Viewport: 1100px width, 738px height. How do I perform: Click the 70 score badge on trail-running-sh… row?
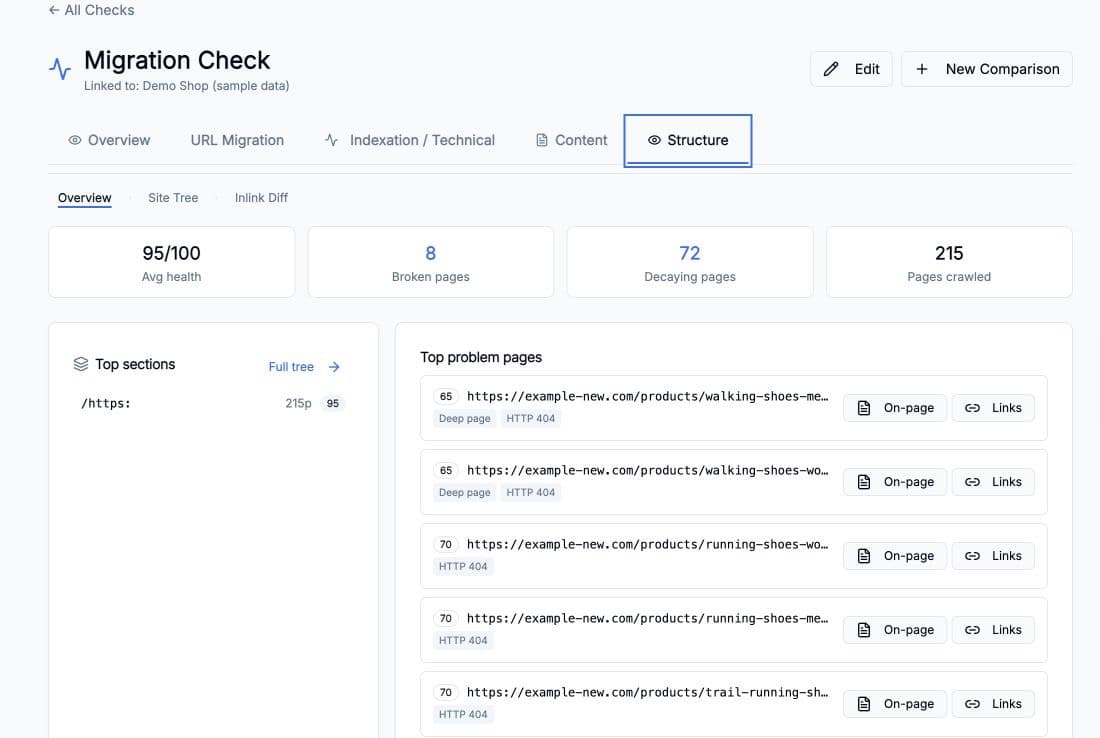tap(445, 692)
